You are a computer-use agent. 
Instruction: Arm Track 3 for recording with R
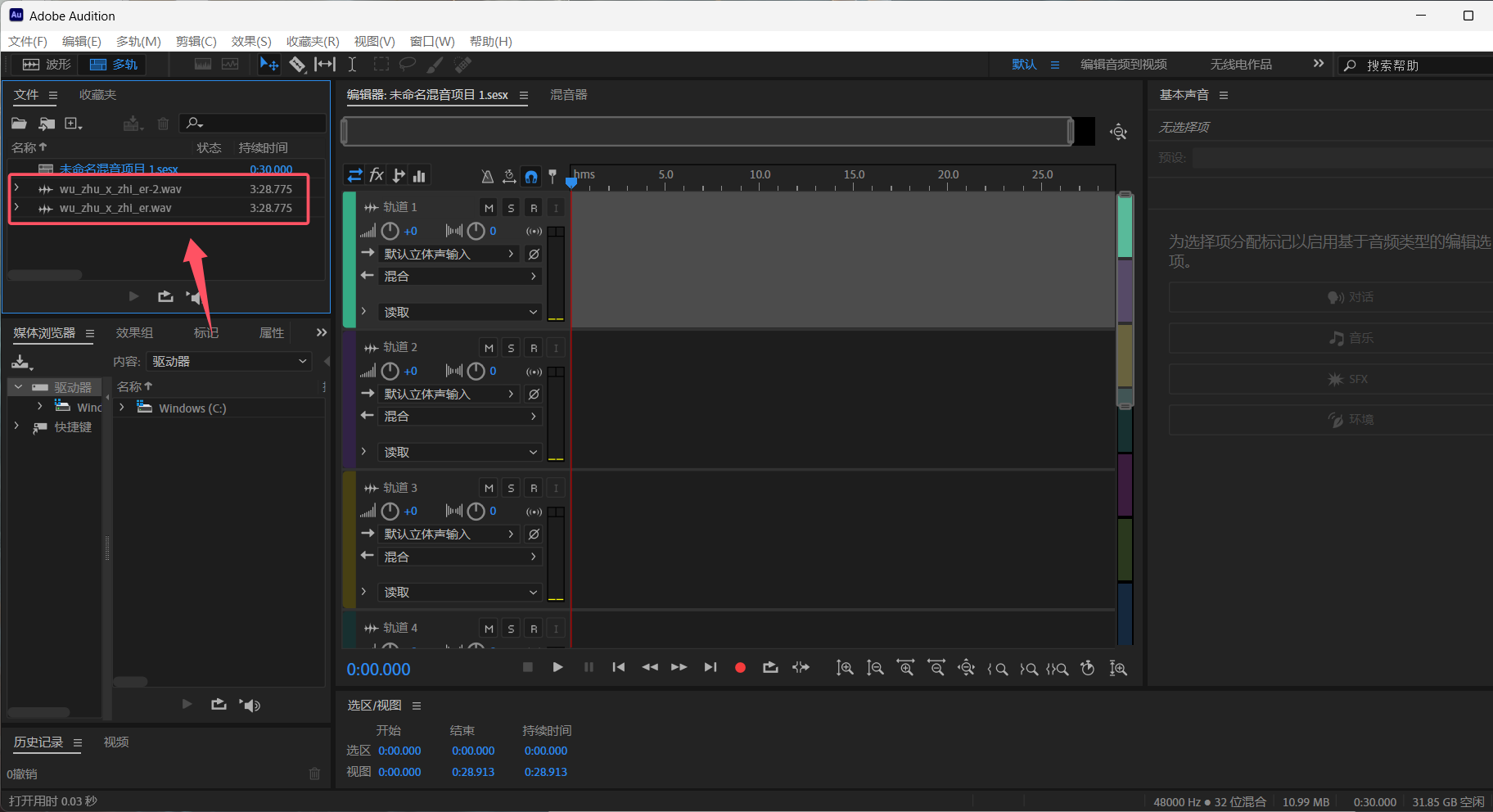534,488
